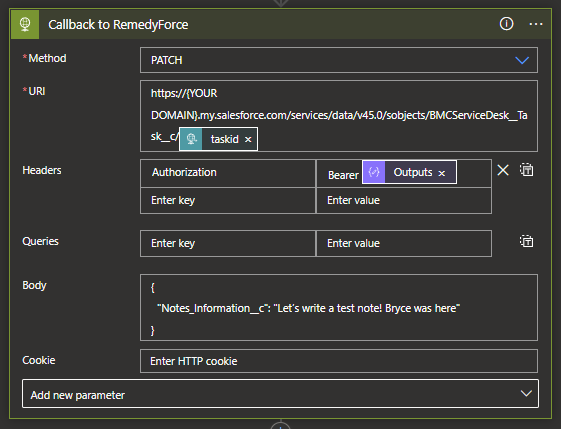
Task: Open the action info icon
Action: [x=506, y=24]
